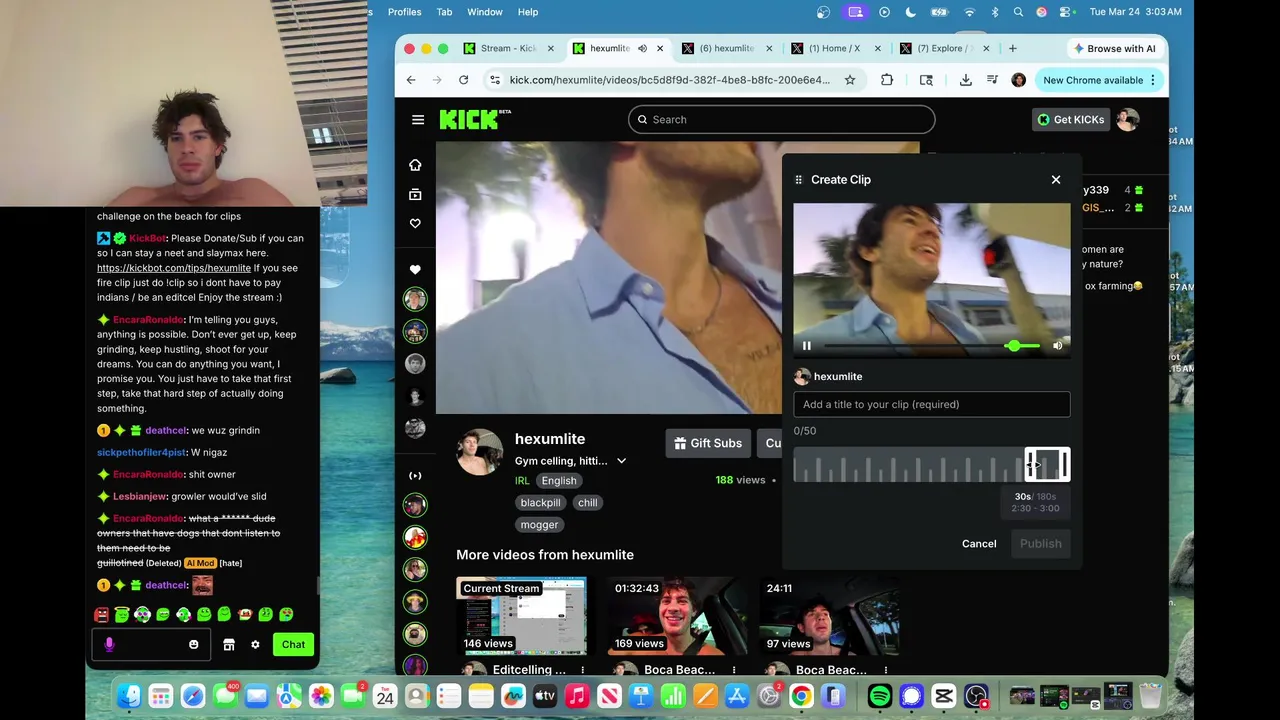The height and width of the screenshot is (720, 1280).
Task: Mute the hexumlite tab audio icon
Action: (x=642, y=48)
